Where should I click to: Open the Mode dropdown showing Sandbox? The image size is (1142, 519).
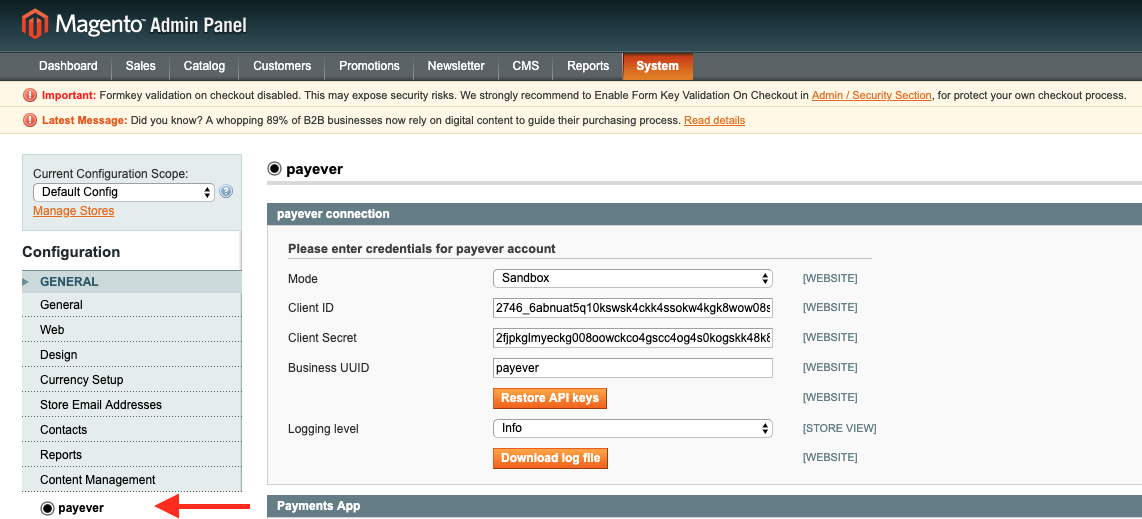[x=632, y=278]
